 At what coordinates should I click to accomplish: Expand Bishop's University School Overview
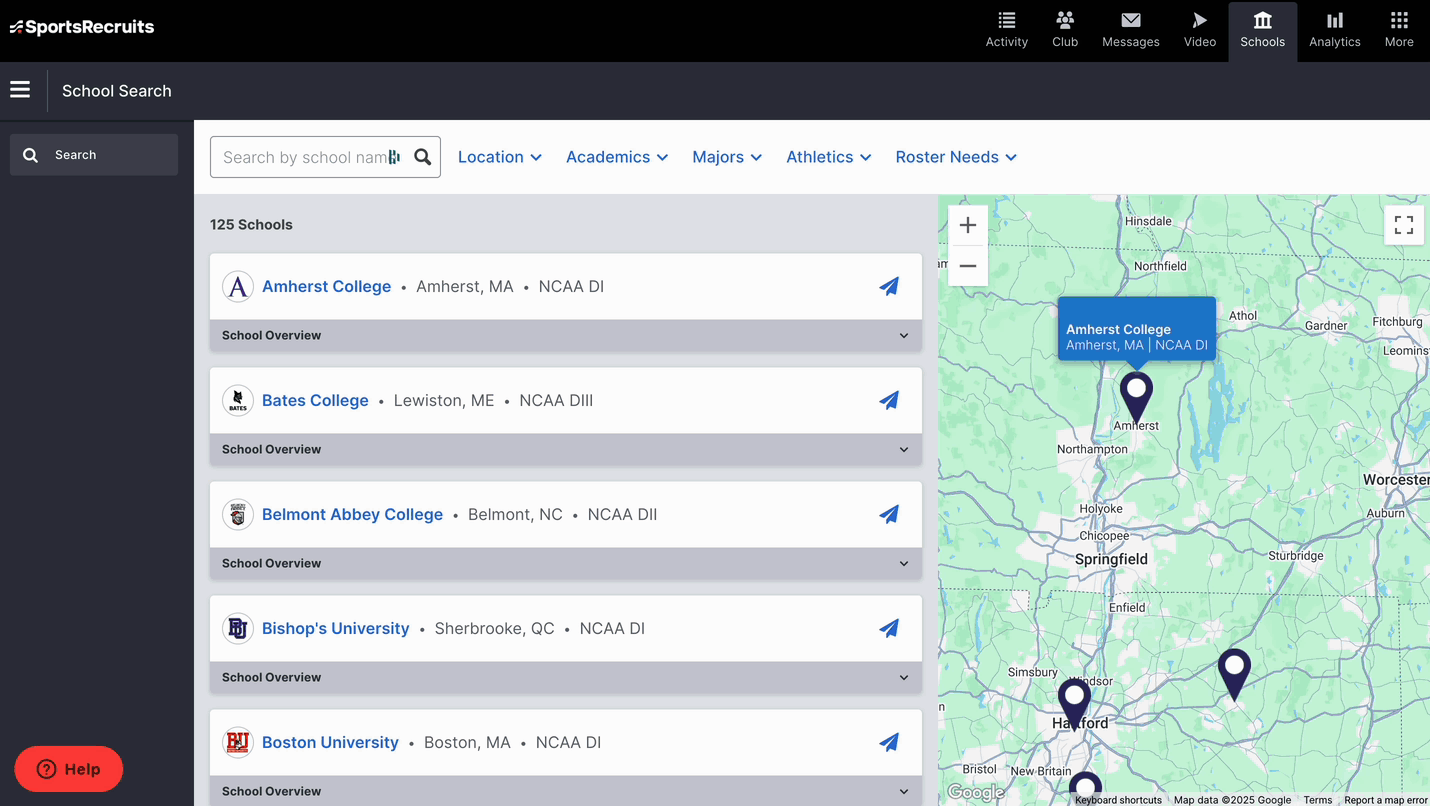[566, 677]
